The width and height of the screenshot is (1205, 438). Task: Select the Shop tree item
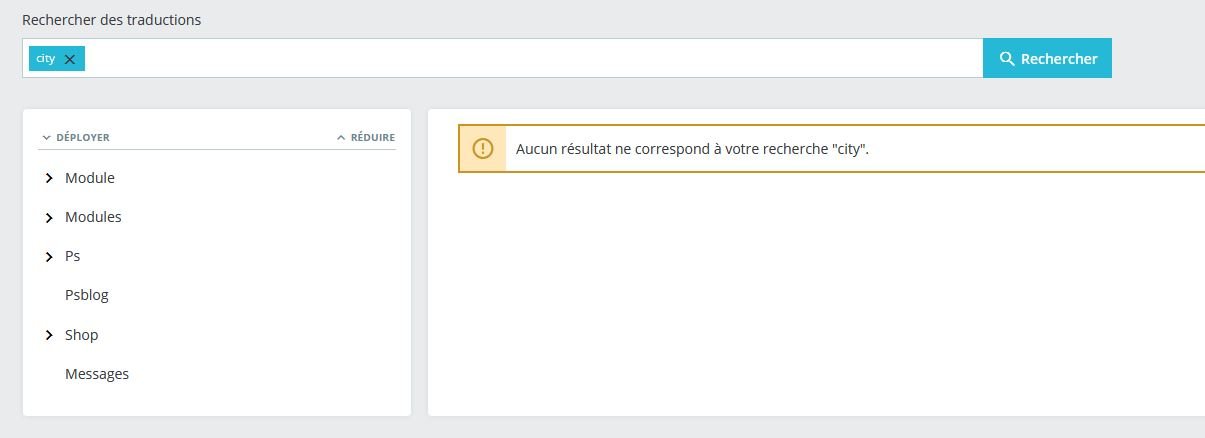[82, 335]
